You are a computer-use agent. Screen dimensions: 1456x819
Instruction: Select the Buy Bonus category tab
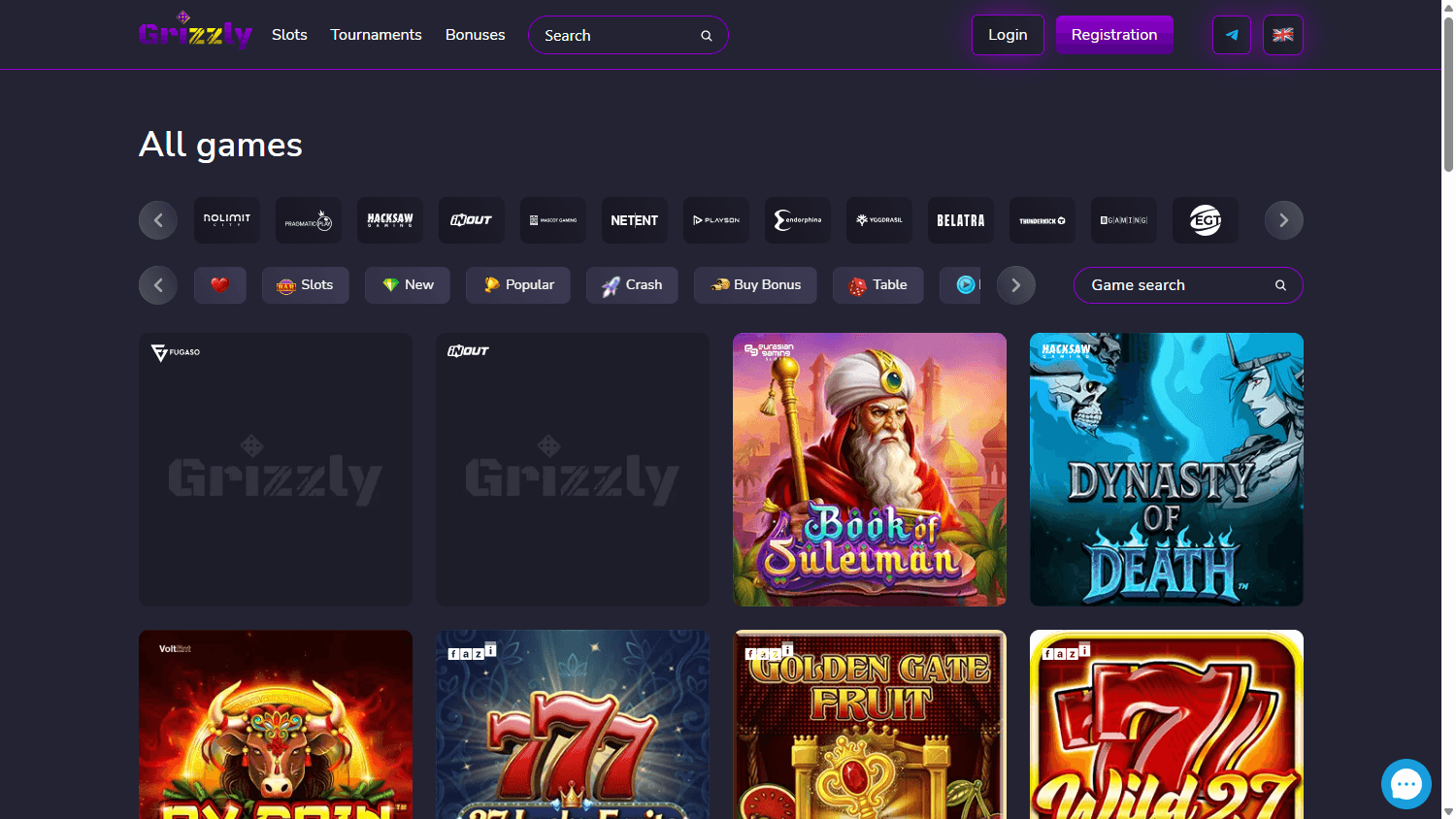click(755, 285)
